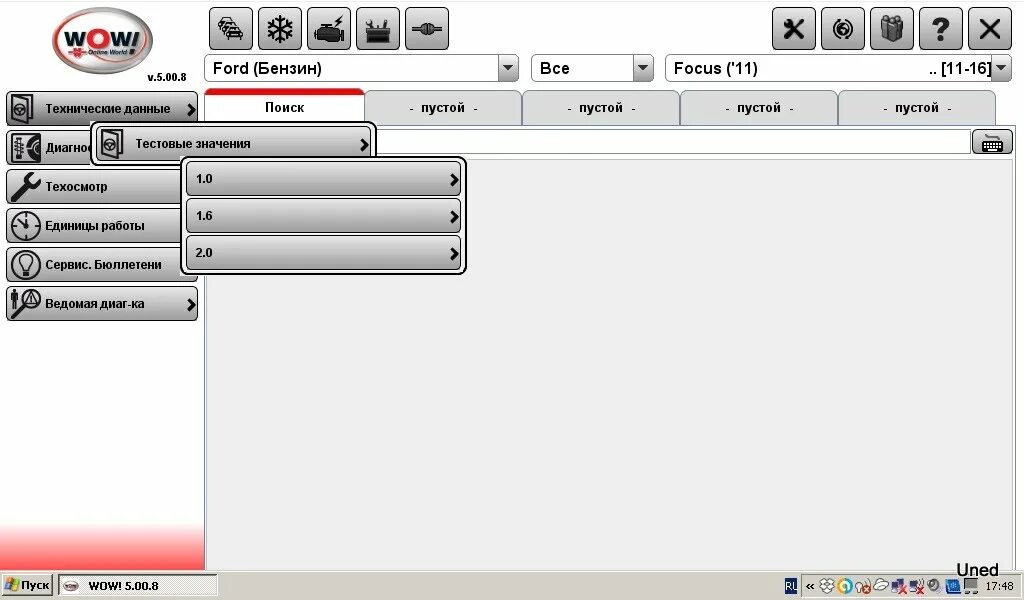1024x600 pixels.
Task: Expand the 1.0 engine submenu
Action: [x=323, y=179]
